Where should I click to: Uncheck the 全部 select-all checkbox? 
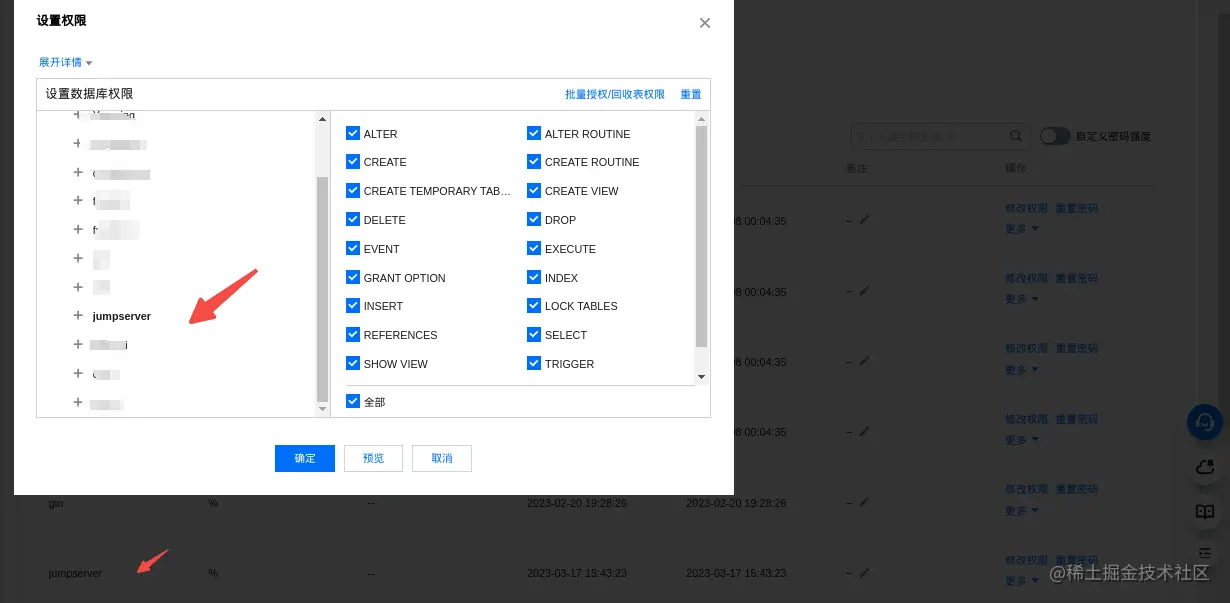tap(353, 401)
